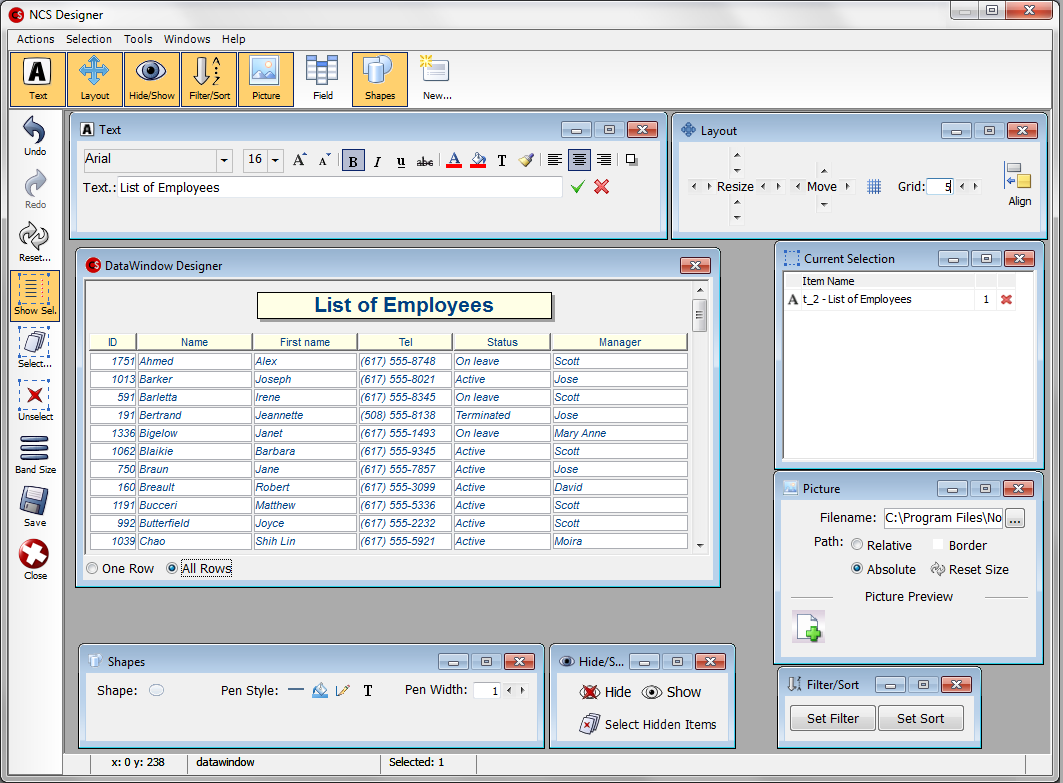Click the Save floppy disk icon

[35, 501]
